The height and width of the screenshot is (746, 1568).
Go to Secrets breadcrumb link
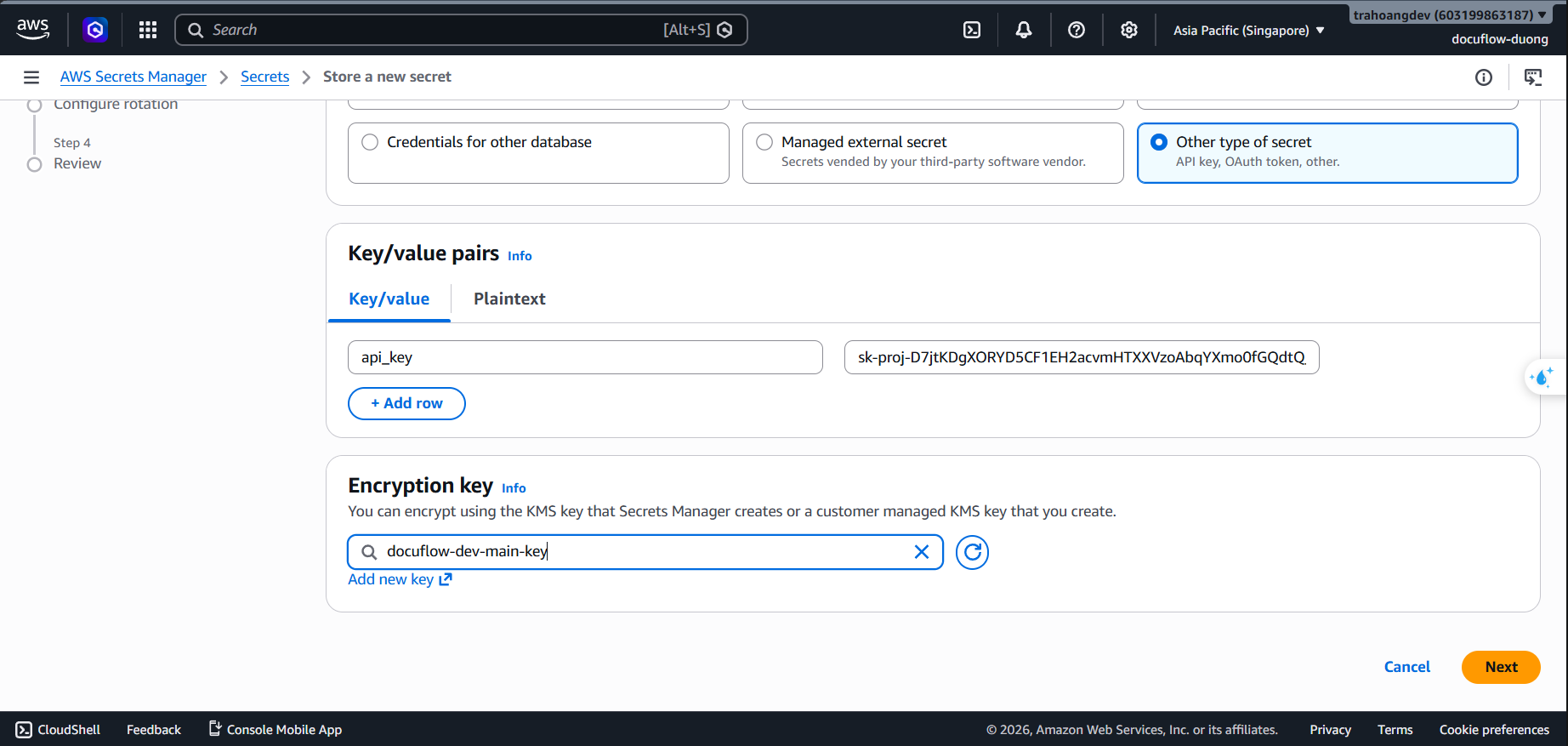coord(265,77)
